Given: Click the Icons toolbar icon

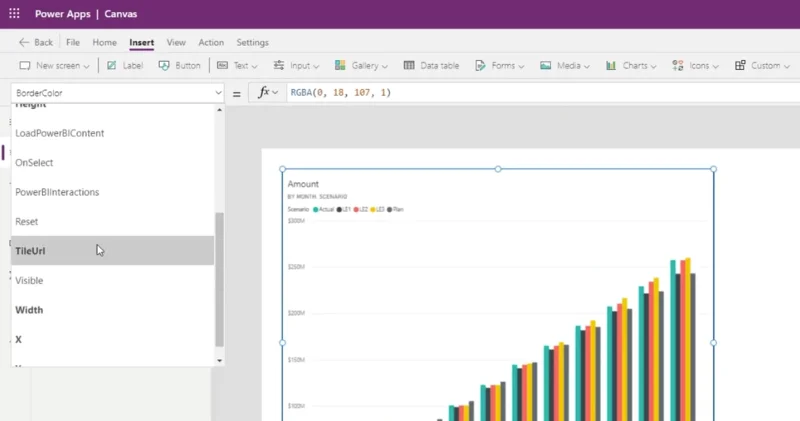Looking at the screenshot, I should (678, 65).
